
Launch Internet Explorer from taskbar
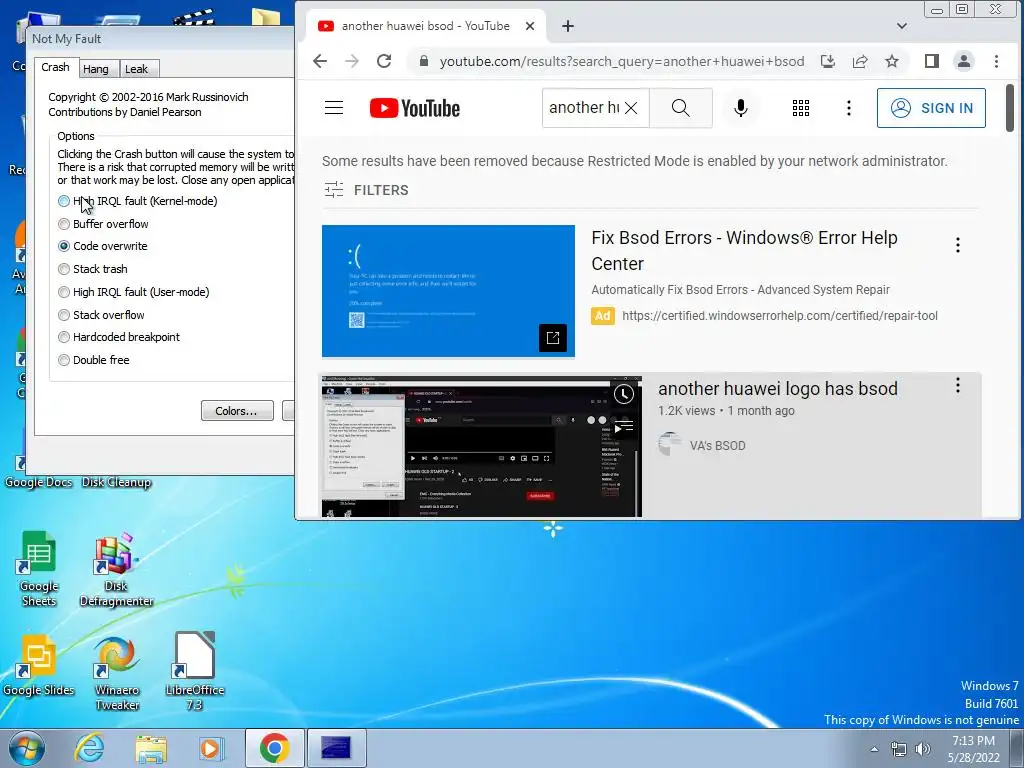tap(89, 748)
